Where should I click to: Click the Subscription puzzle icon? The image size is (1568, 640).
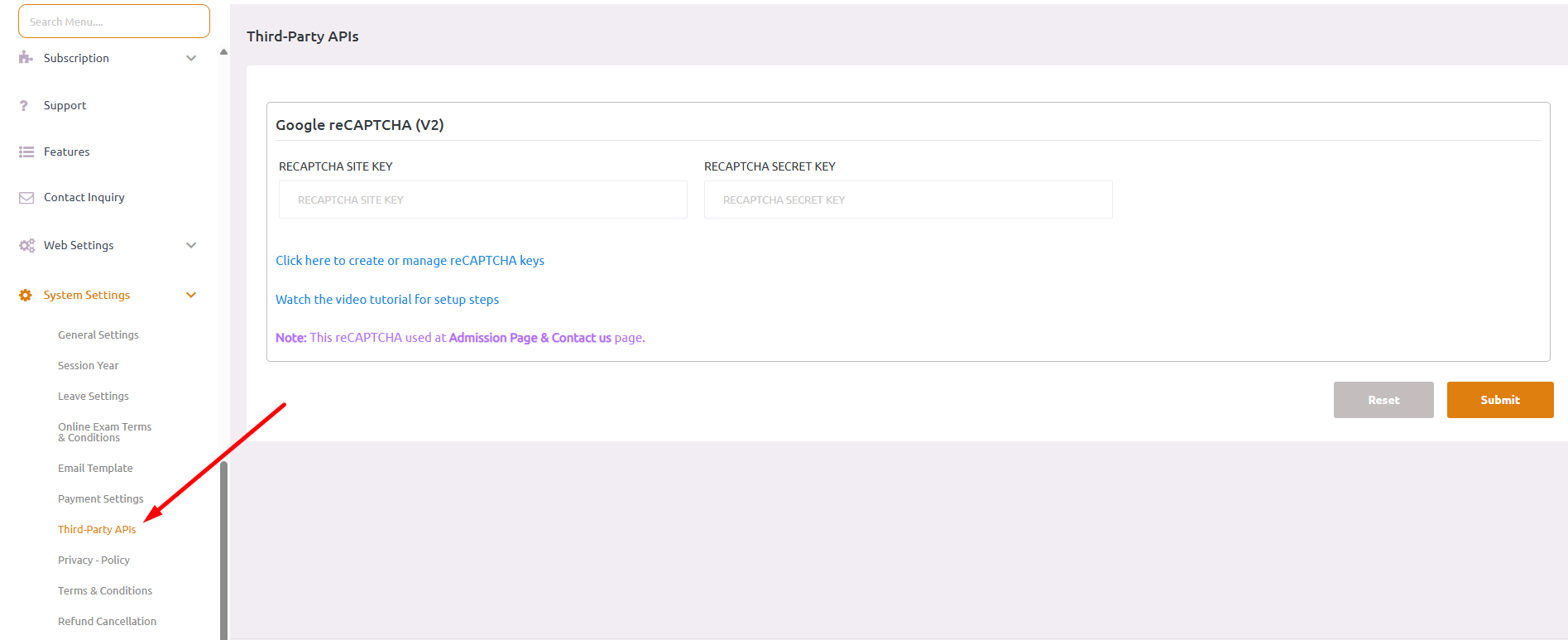[x=26, y=58]
